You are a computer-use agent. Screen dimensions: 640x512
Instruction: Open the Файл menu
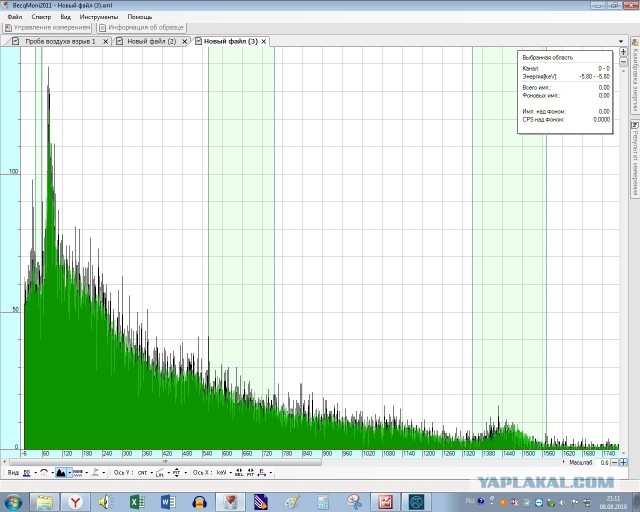[15, 17]
